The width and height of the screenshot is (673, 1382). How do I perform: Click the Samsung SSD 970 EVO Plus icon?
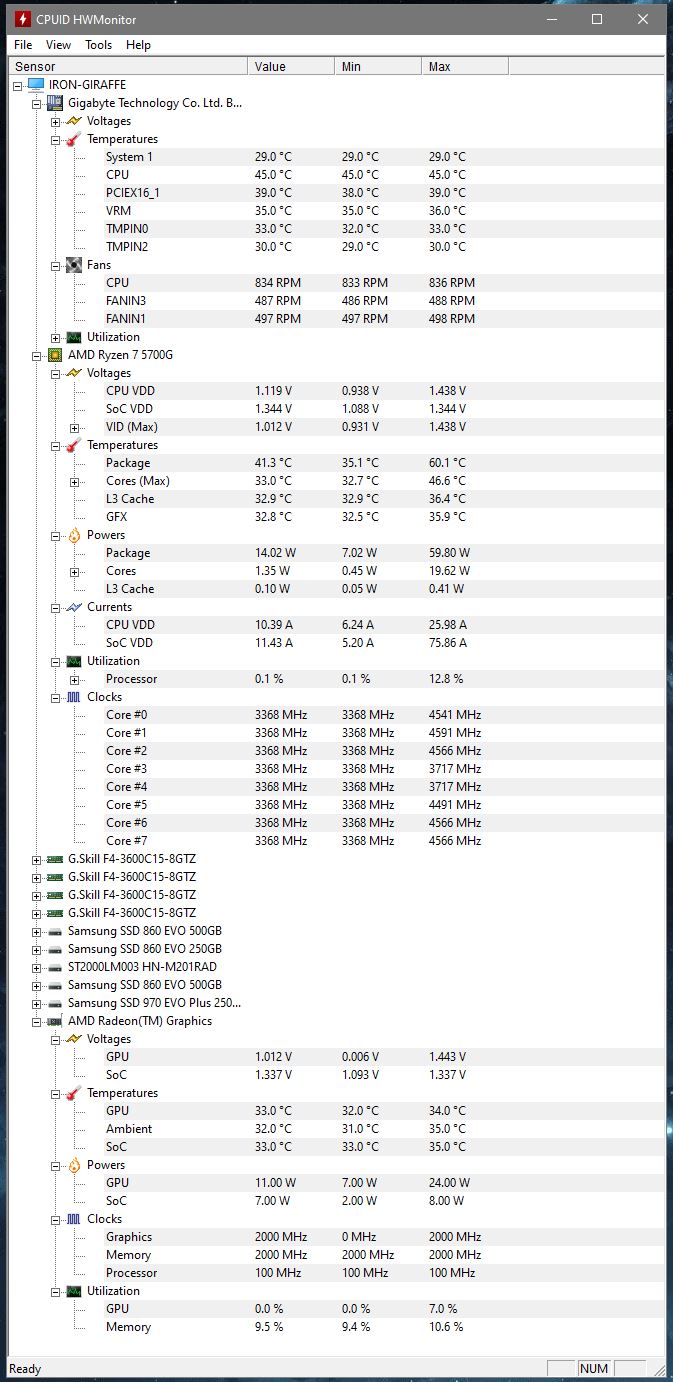(x=56, y=1003)
